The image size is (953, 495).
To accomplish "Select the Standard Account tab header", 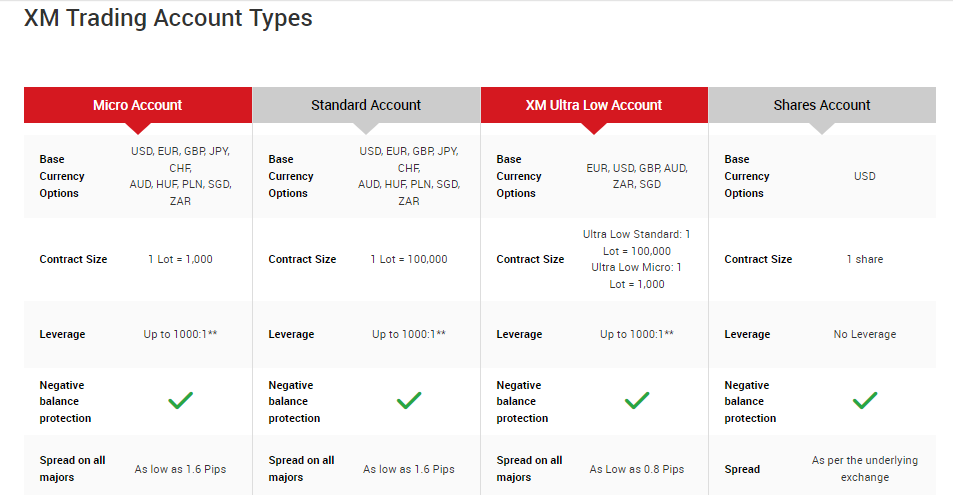I will [366, 105].
